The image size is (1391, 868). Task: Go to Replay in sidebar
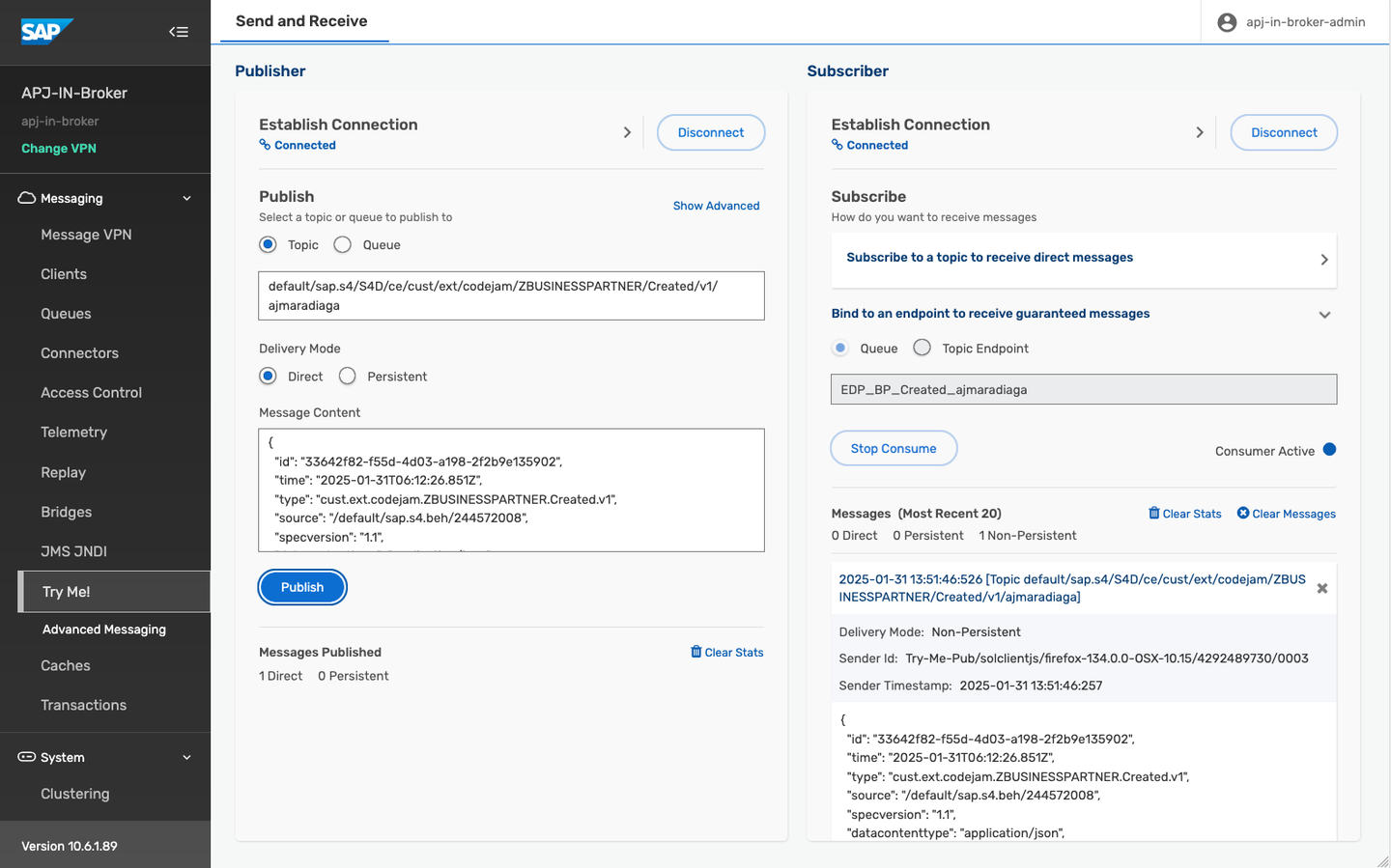point(63,472)
